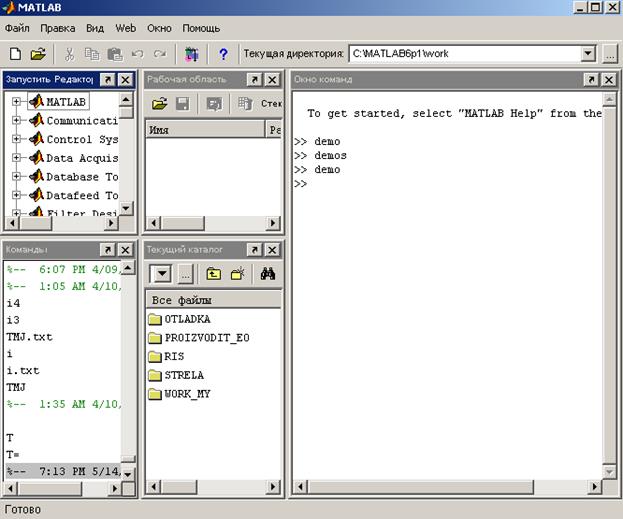The width and height of the screenshot is (623, 519).
Task: Expand the MATLAB tree node
Action: [x=16, y=102]
